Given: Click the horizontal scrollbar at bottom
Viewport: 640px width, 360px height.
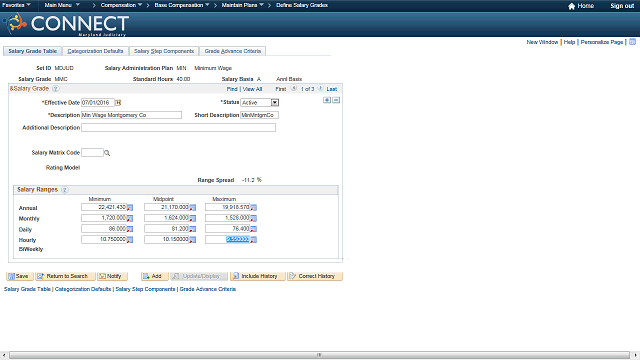Looking at the screenshot, I should pyautogui.click(x=319, y=355).
